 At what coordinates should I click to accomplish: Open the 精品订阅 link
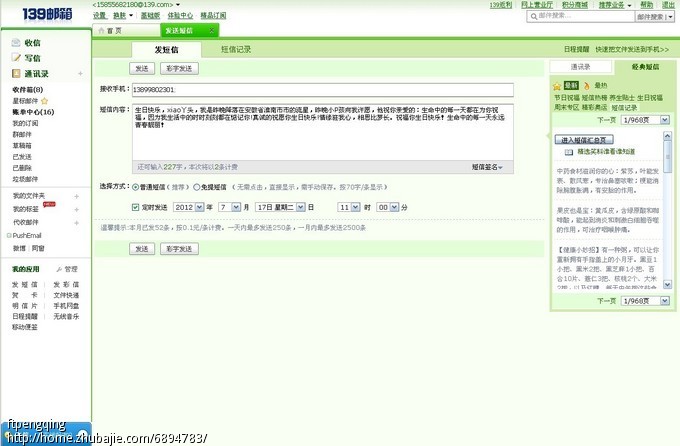tap(213, 15)
